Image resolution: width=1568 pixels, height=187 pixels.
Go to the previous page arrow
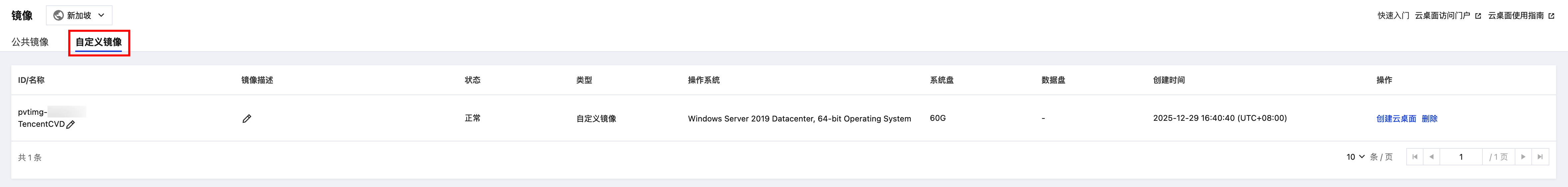[1431, 157]
